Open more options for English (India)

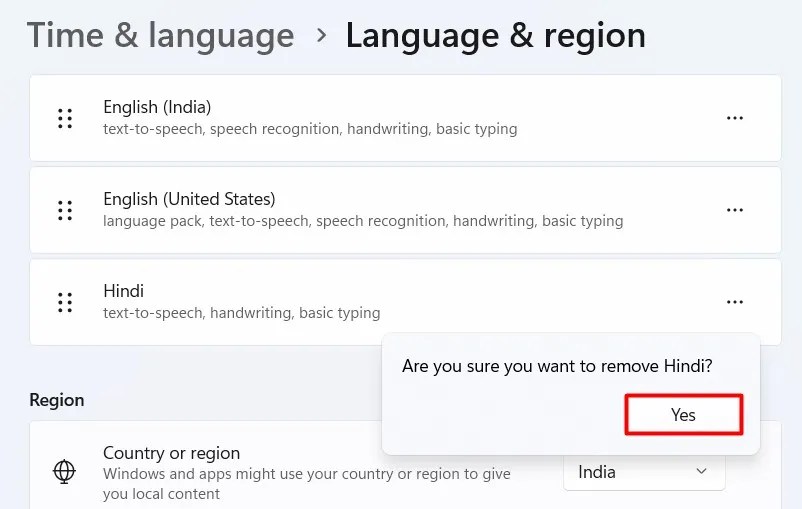point(735,118)
